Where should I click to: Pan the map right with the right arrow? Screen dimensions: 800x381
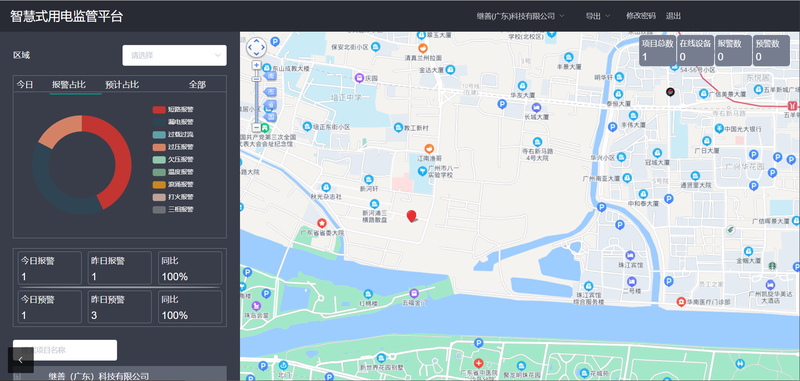click(263, 47)
